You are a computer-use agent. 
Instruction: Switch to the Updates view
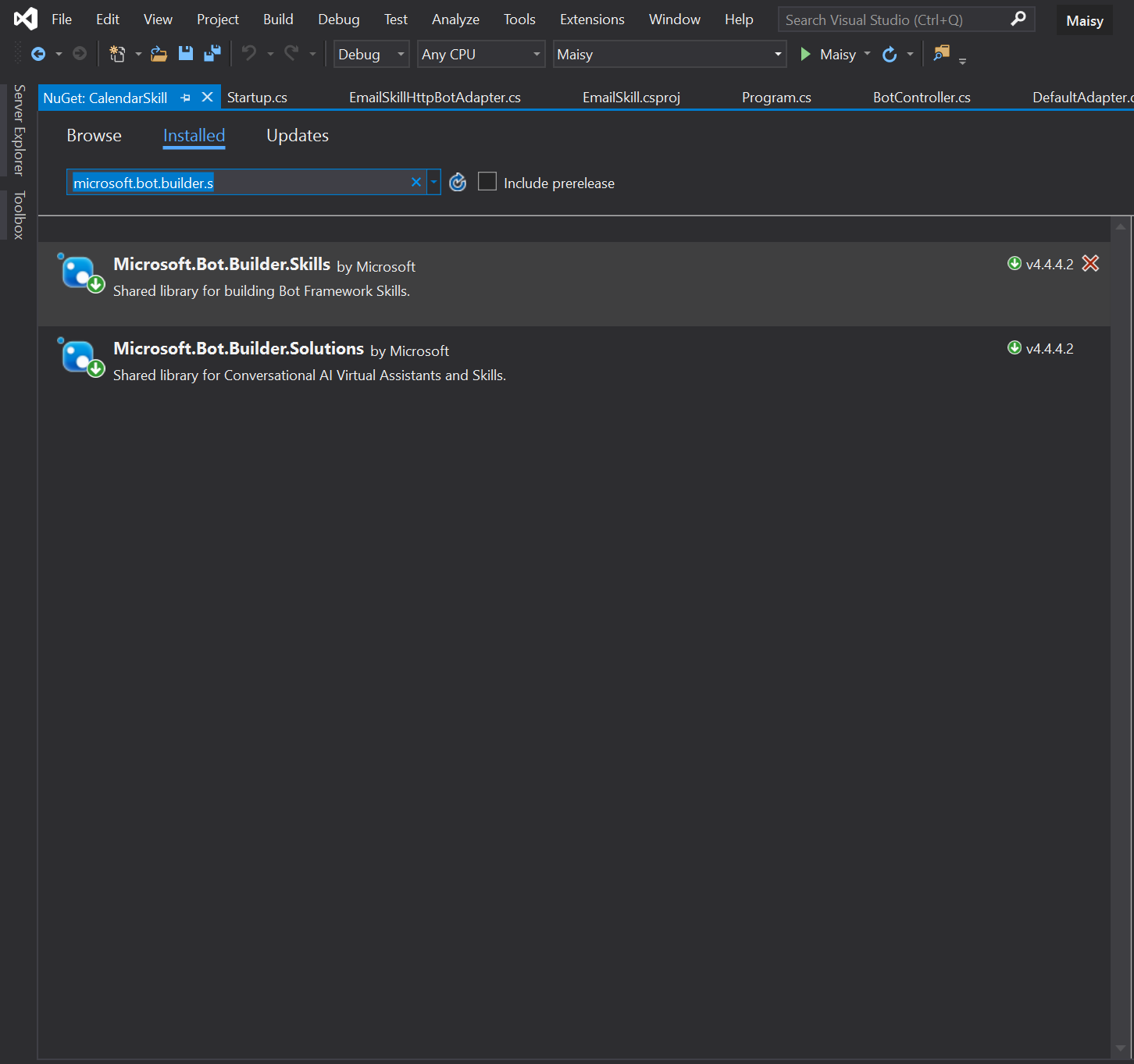(297, 135)
